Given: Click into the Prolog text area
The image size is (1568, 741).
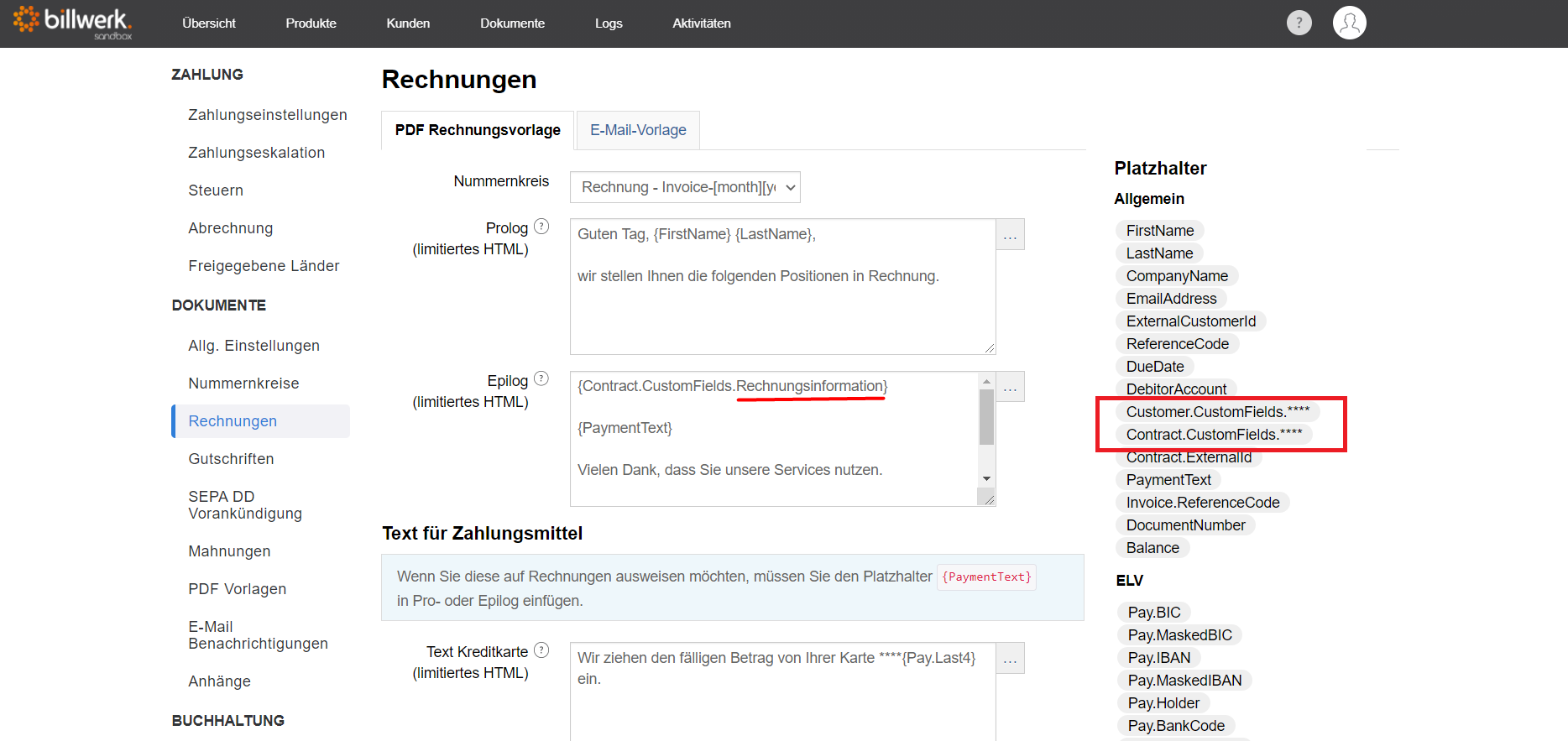Looking at the screenshot, I should tap(782, 287).
